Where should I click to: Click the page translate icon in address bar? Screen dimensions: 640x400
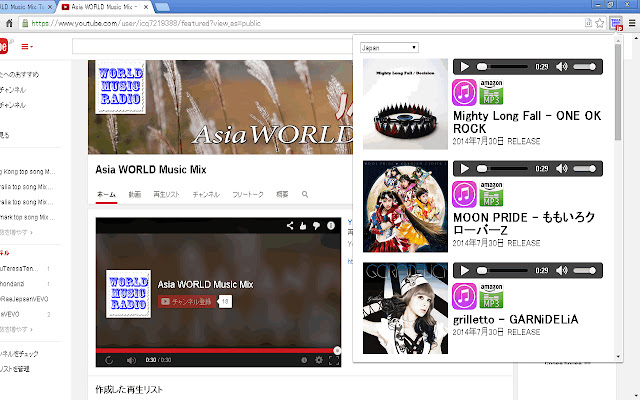[x=588, y=23]
